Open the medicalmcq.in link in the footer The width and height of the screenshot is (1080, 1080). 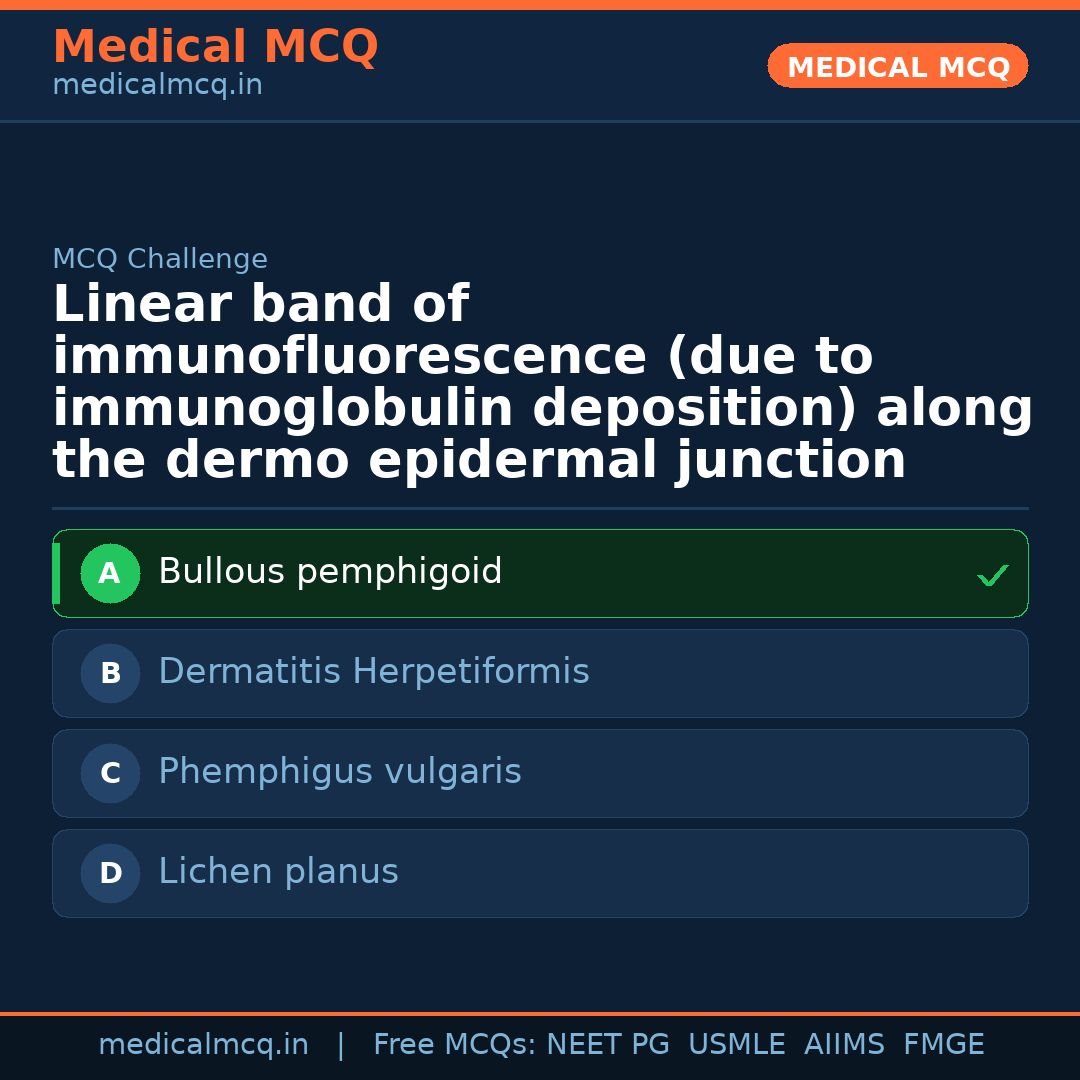(203, 1045)
